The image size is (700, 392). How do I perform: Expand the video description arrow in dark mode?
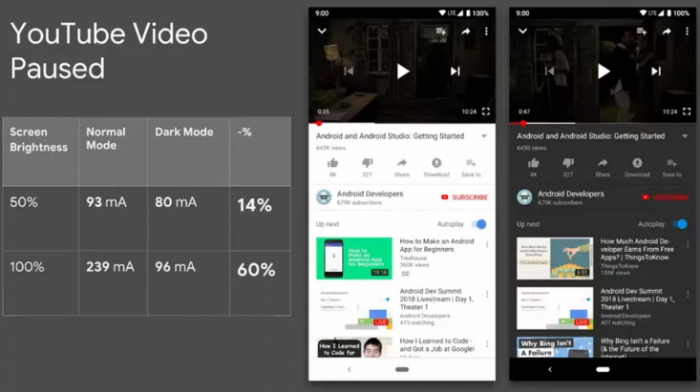pyautogui.click(x=685, y=136)
